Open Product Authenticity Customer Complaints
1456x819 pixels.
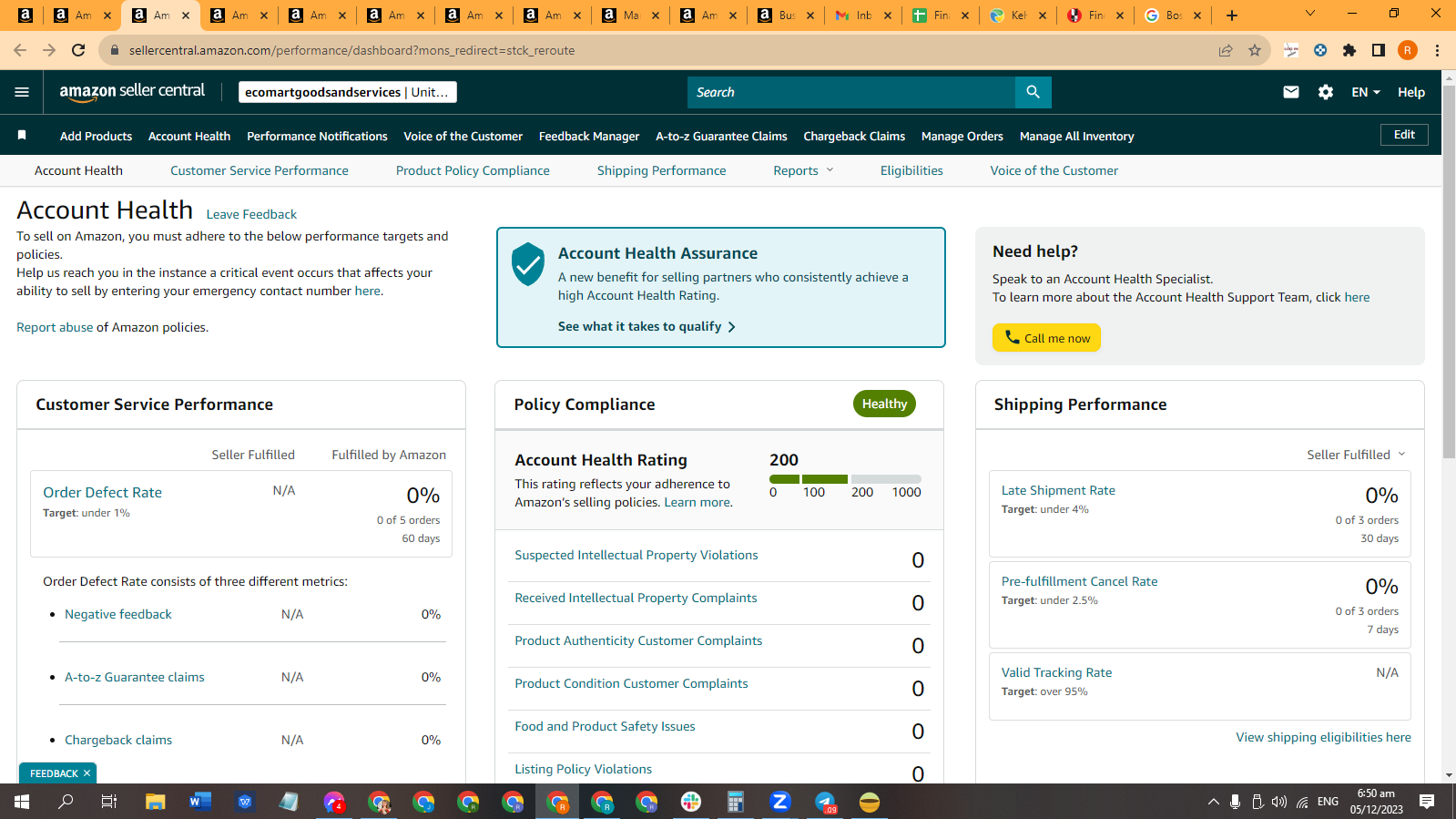638,640
